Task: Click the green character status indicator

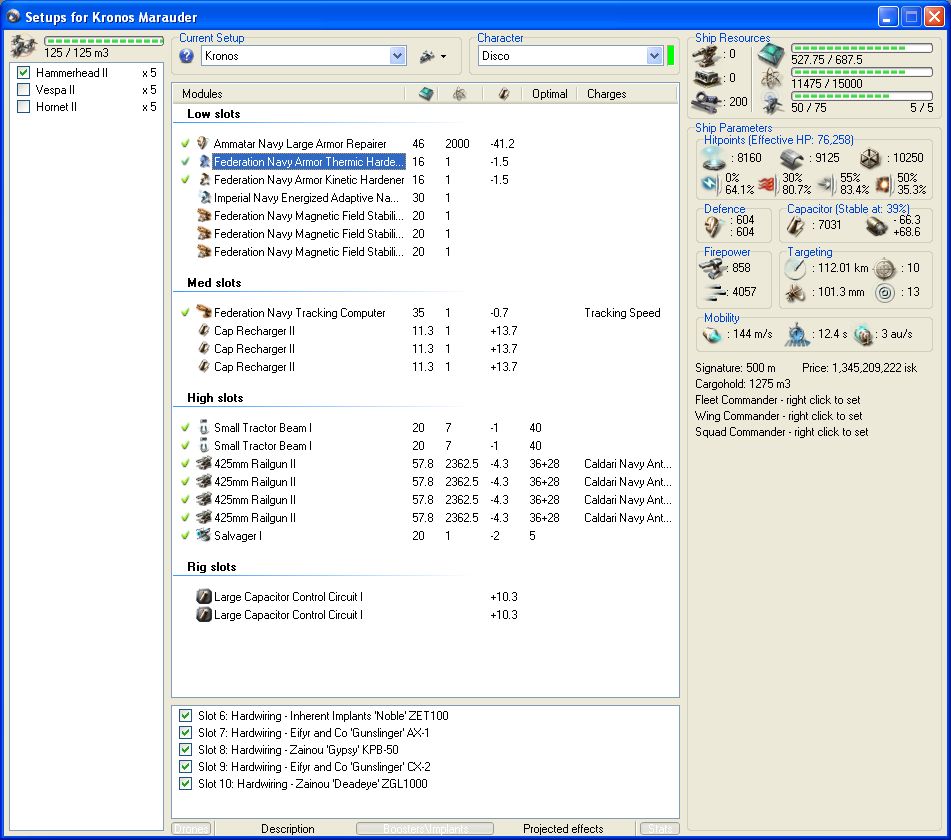Action: [670, 56]
